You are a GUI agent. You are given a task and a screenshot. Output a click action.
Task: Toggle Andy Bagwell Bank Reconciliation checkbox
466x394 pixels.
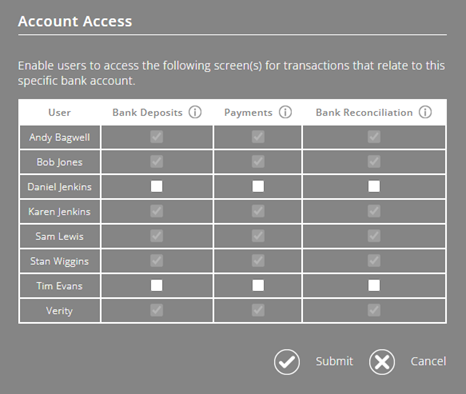pos(374,137)
